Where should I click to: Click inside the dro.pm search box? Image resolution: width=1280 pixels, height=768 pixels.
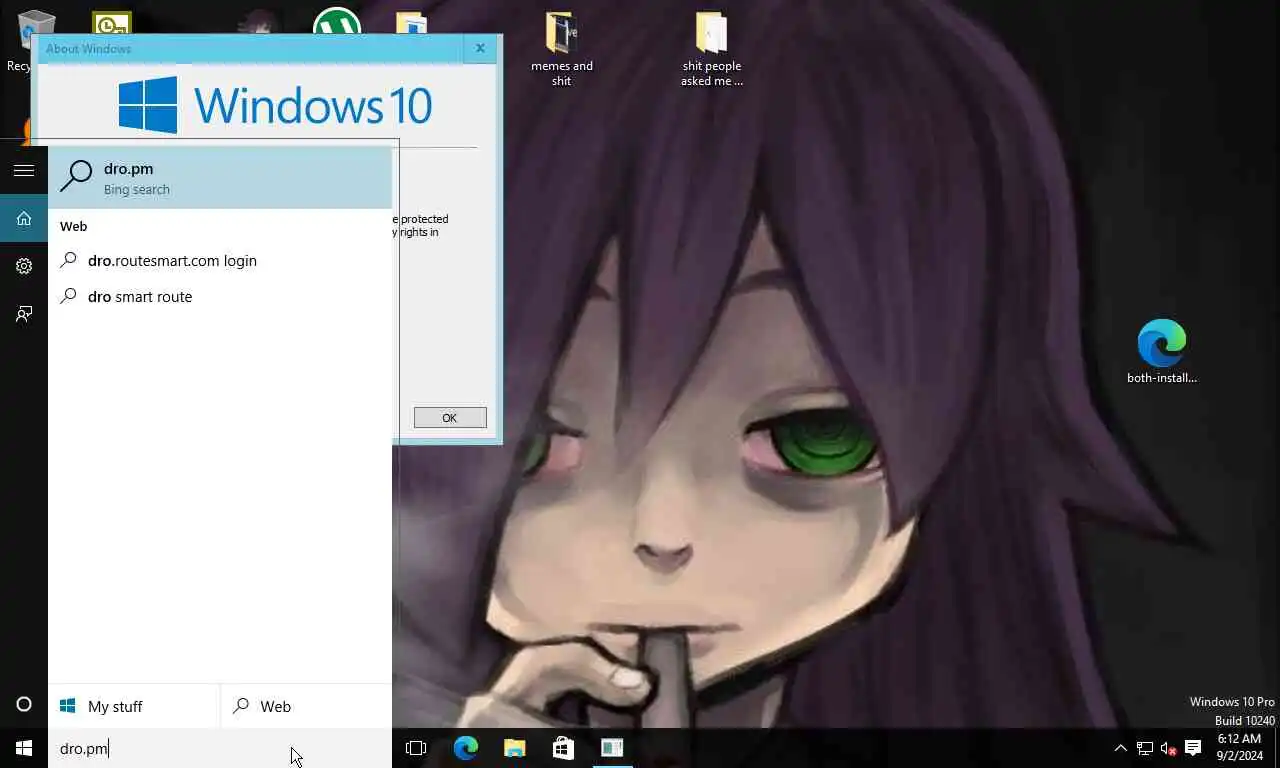(x=220, y=748)
